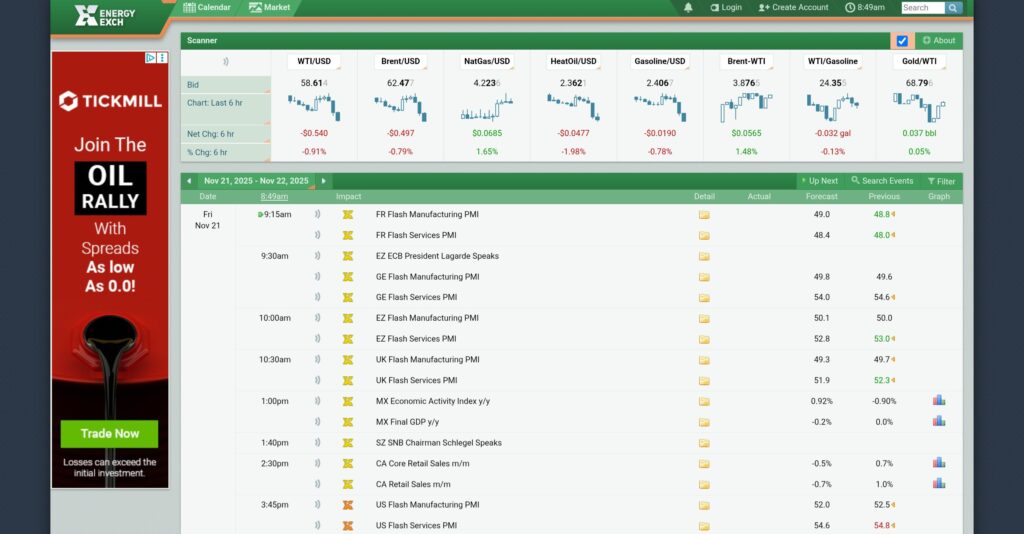Click Trade Now in Tickmill ad
Image resolution: width=1024 pixels, height=534 pixels.
[x=110, y=433]
